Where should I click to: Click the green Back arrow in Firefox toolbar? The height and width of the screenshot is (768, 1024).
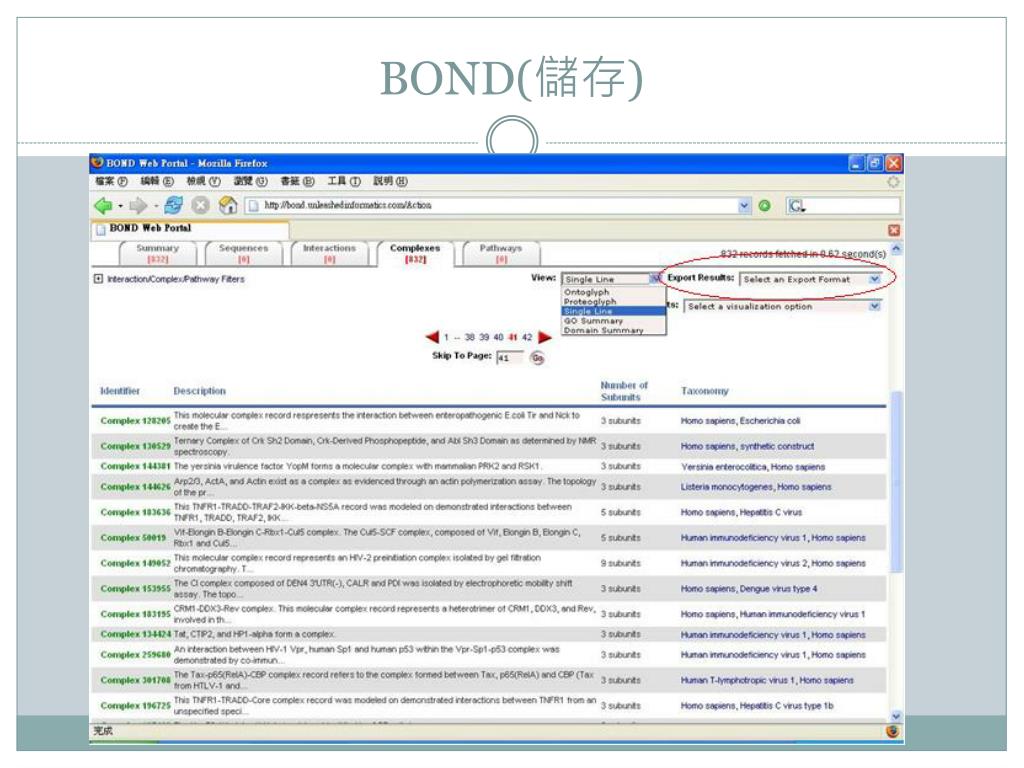[x=103, y=206]
